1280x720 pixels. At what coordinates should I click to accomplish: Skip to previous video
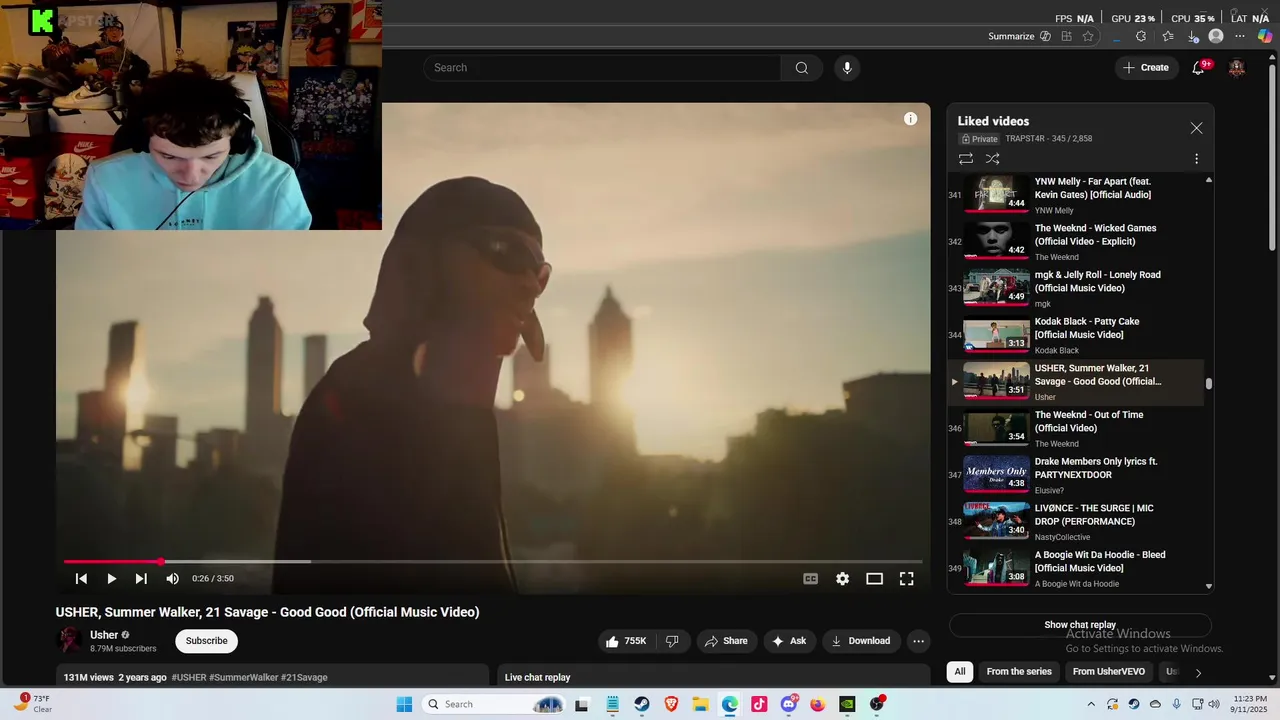[x=82, y=579]
